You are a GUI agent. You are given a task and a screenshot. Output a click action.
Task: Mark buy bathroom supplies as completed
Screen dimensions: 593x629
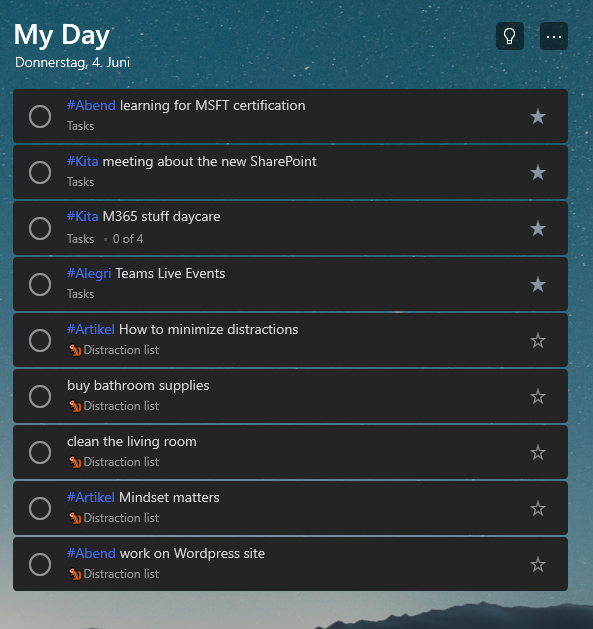tap(40, 396)
